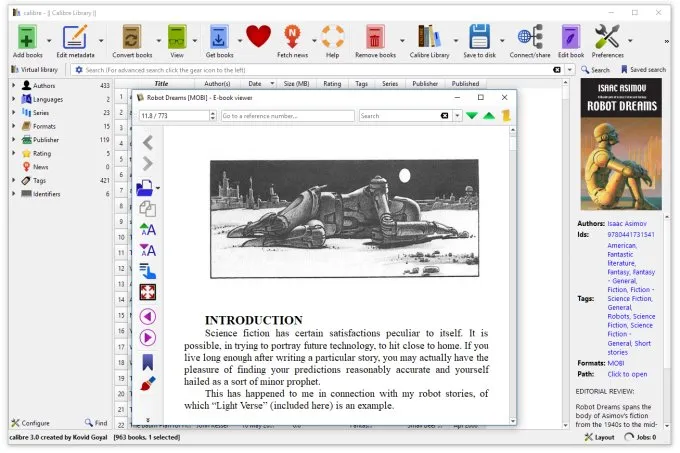Expand the Tags category
This screenshot has height=453, width=680.
(13, 180)
